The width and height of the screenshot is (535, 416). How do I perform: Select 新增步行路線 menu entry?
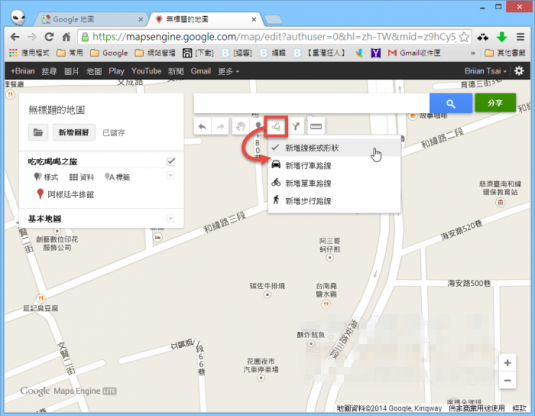(x=334, y=201)
